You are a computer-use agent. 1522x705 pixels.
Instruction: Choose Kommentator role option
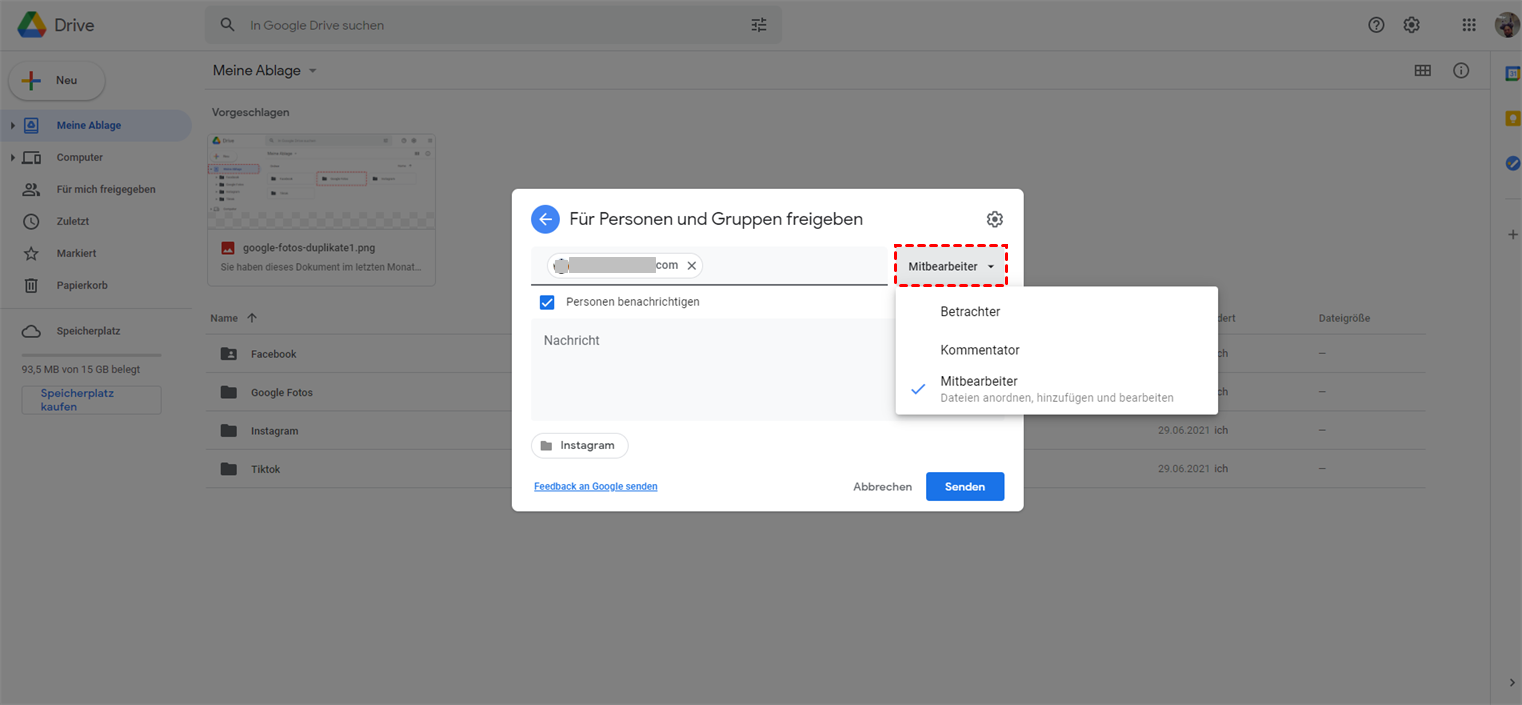[x=979, y=350]
